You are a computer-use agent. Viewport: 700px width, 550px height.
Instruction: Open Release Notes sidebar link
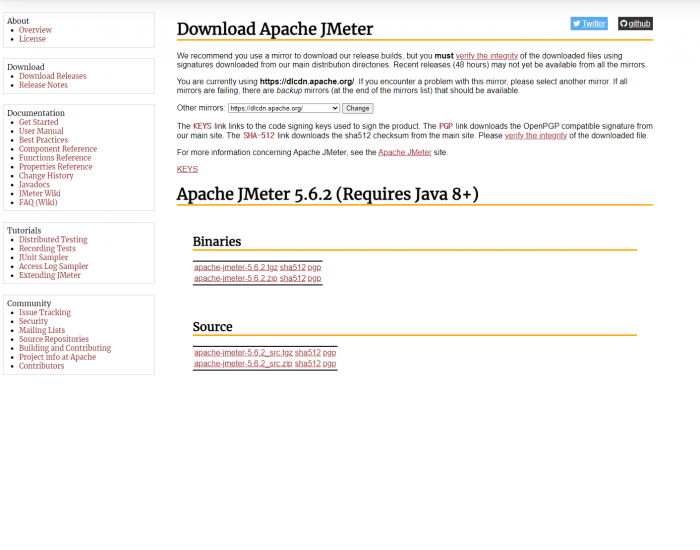tap(43, 85)
